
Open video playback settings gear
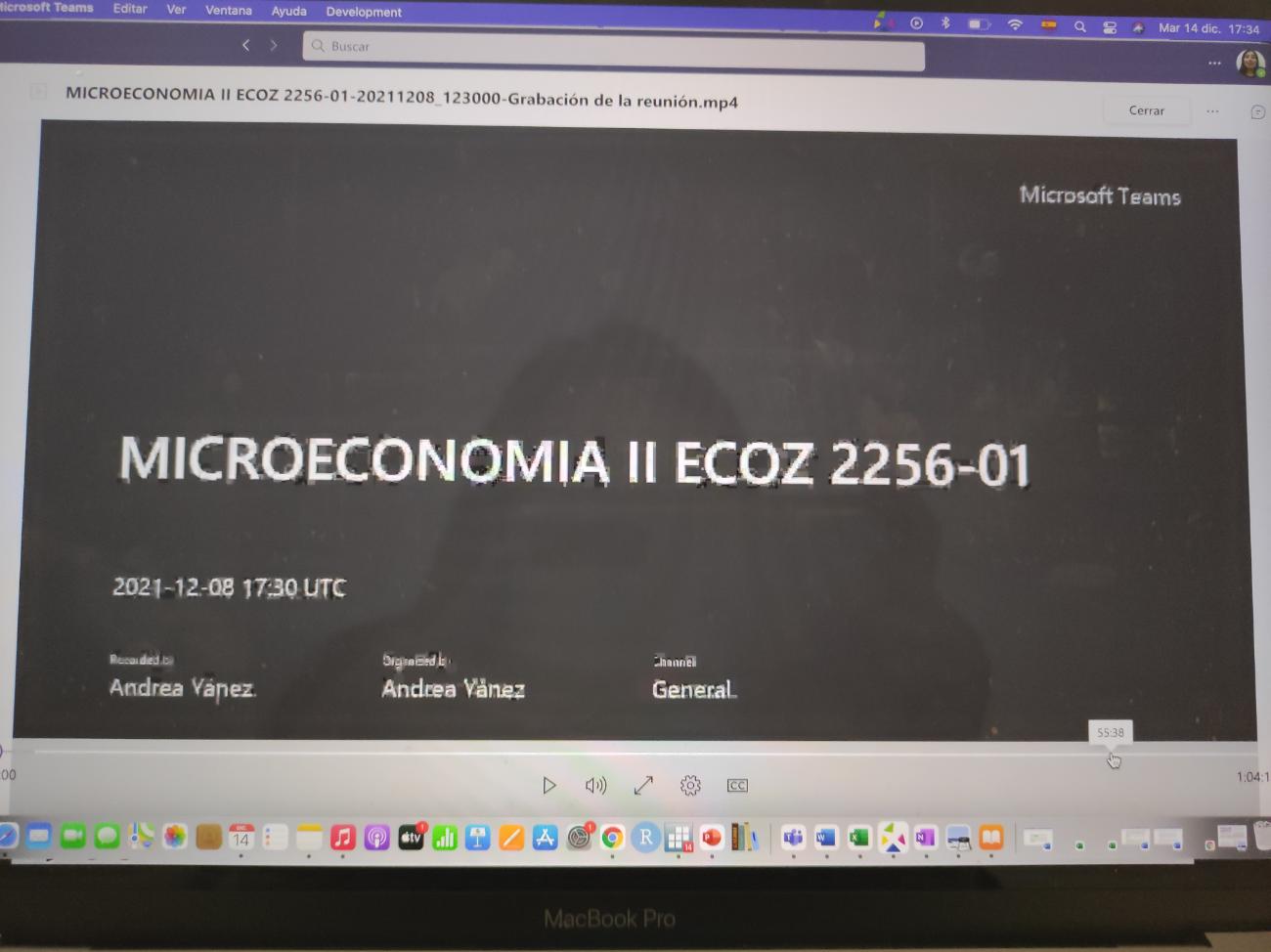click(x=690, y=785)
